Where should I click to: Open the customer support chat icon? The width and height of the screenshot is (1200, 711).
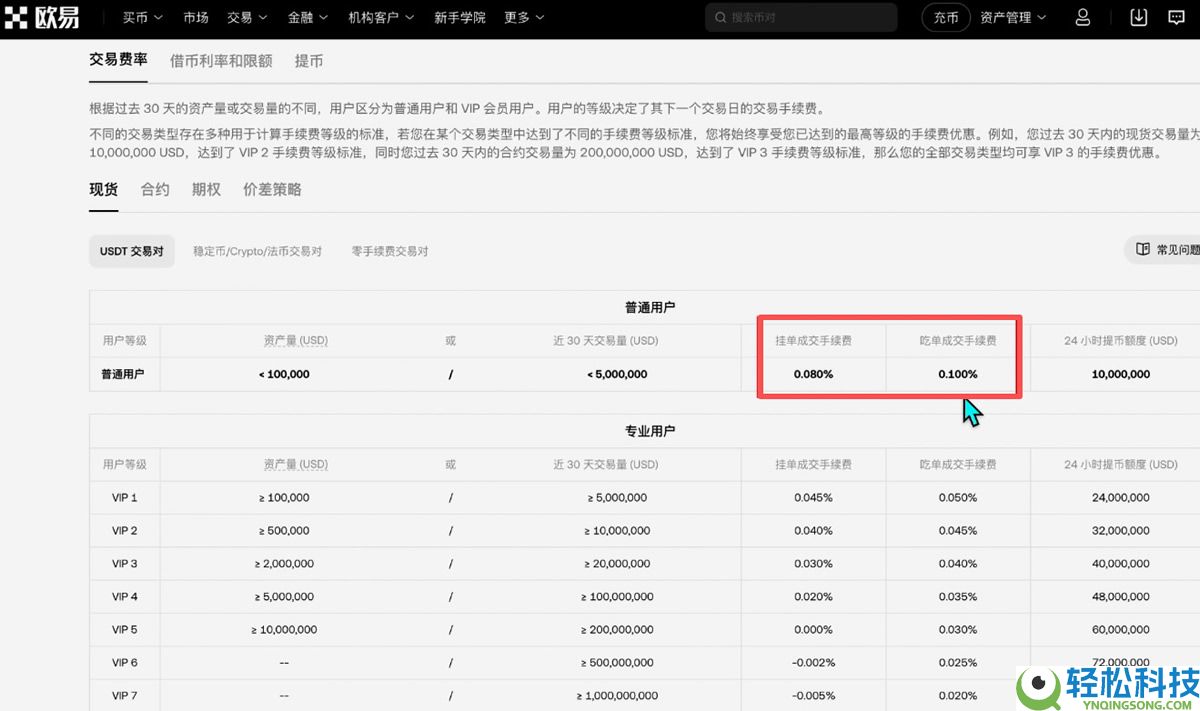point(1176,17)
